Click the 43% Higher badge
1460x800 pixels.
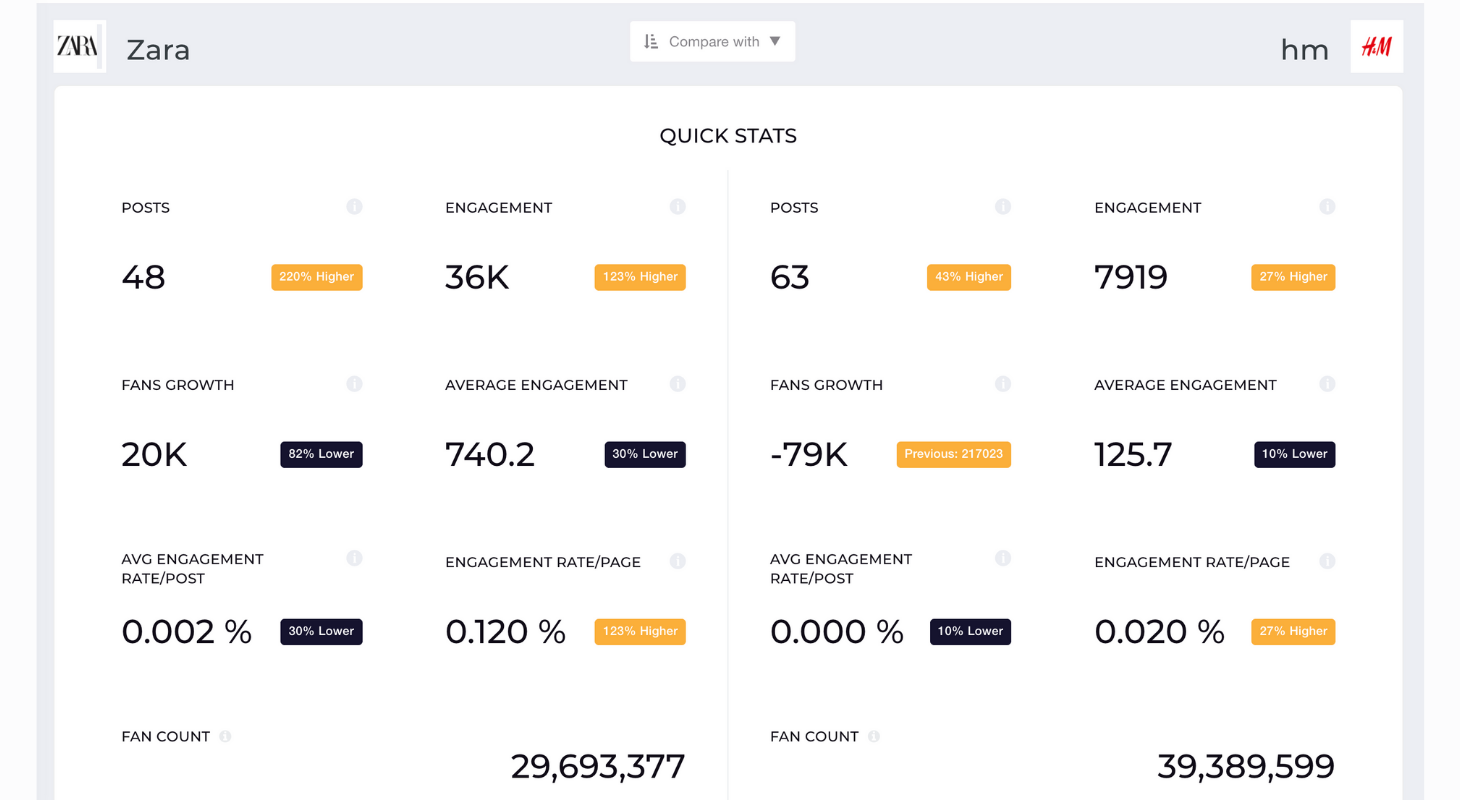(969, 277)
